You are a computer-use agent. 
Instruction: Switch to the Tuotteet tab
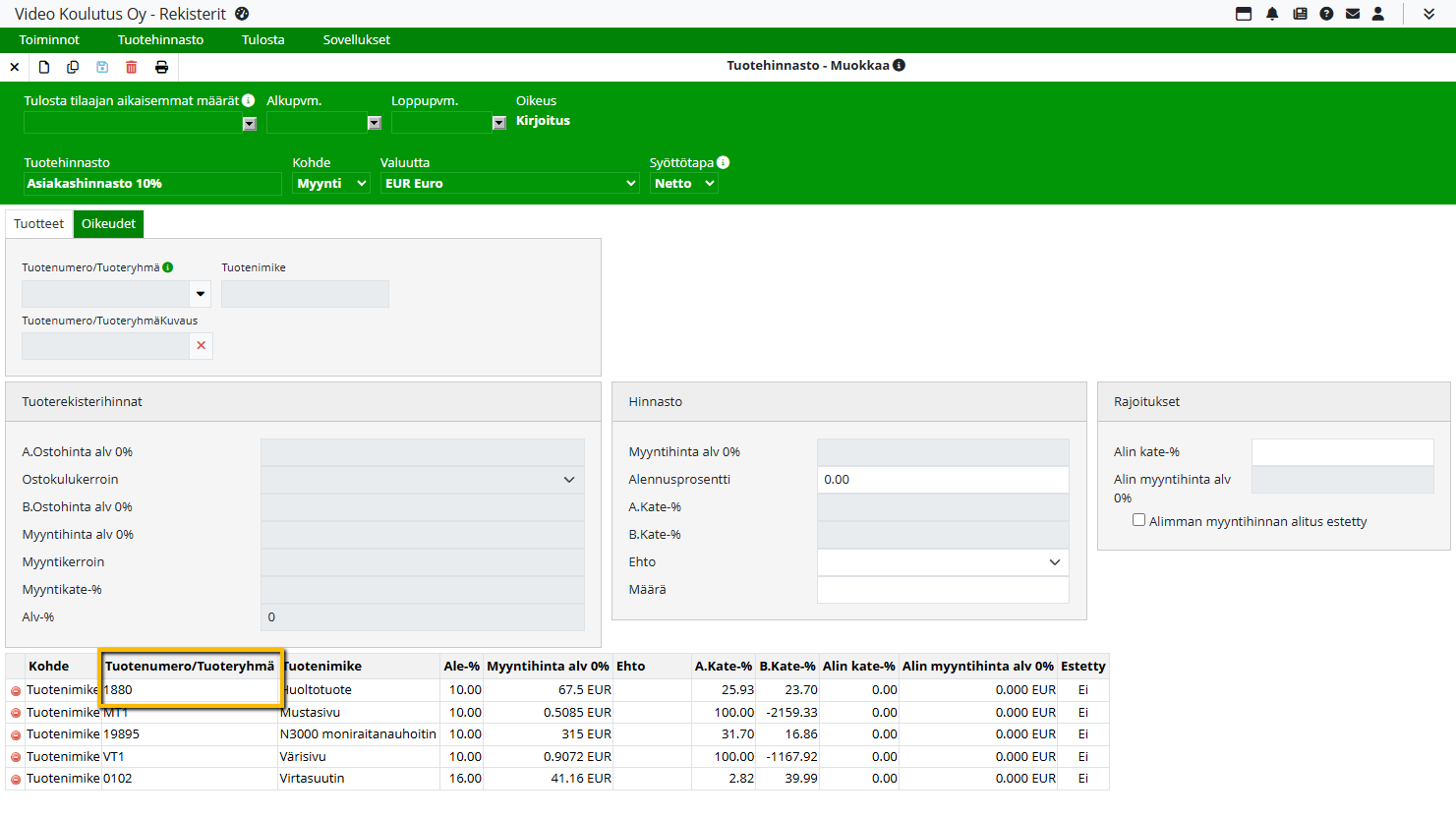point(39,224)
